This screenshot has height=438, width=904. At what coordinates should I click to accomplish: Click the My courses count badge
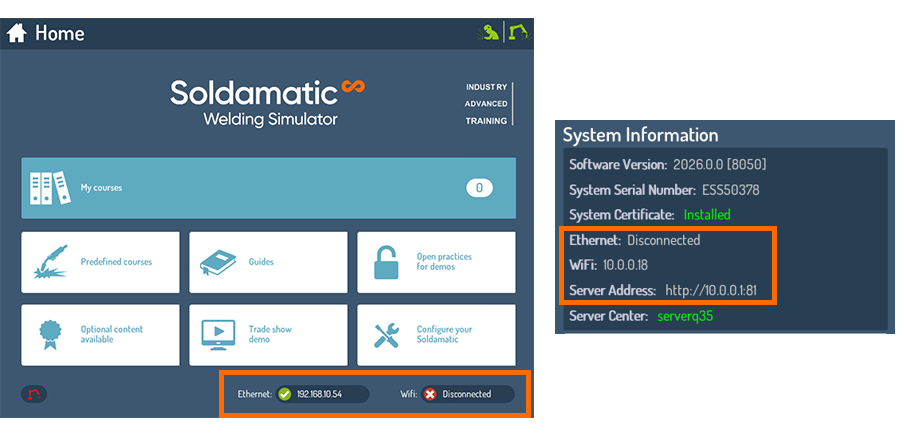click(479, 188)
